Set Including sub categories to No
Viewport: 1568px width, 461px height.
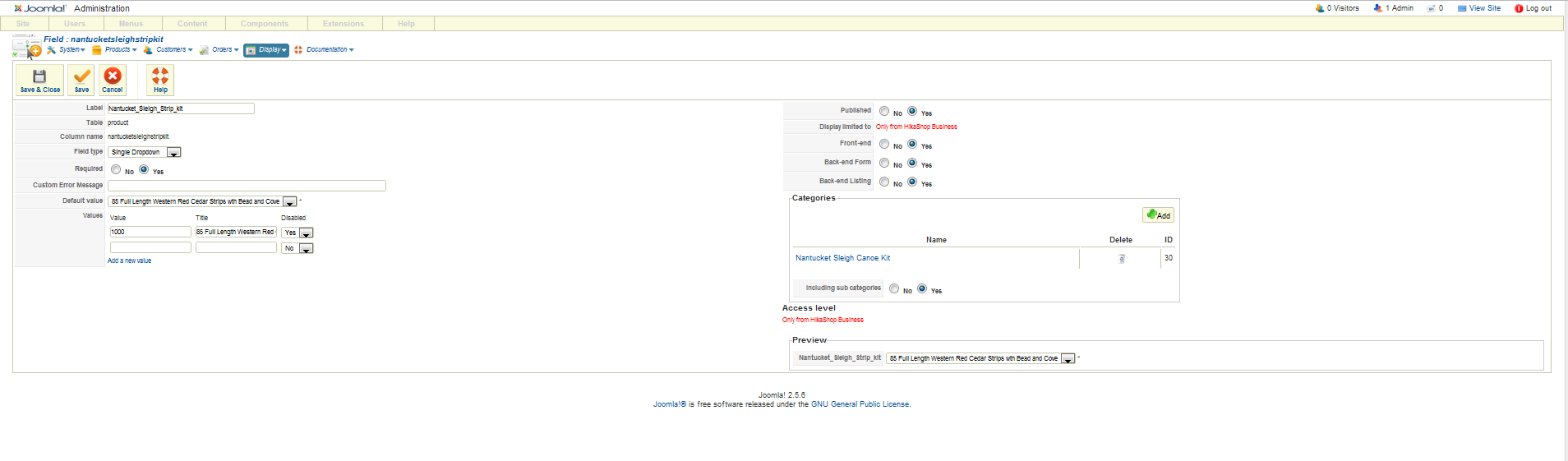click(894, 288)
